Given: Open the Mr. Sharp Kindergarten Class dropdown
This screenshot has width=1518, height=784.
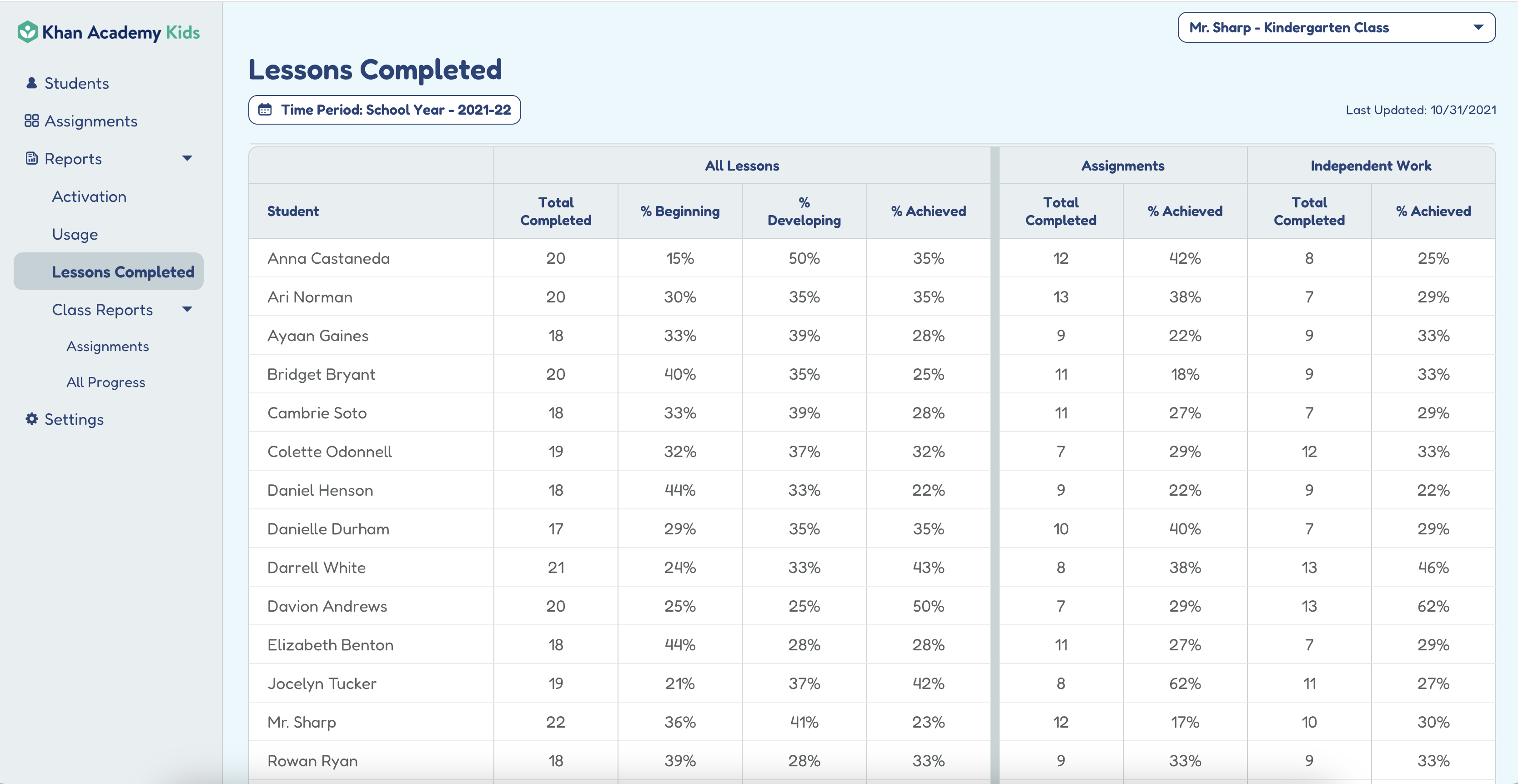Looking at the screenshot, I should point(1336,28).
